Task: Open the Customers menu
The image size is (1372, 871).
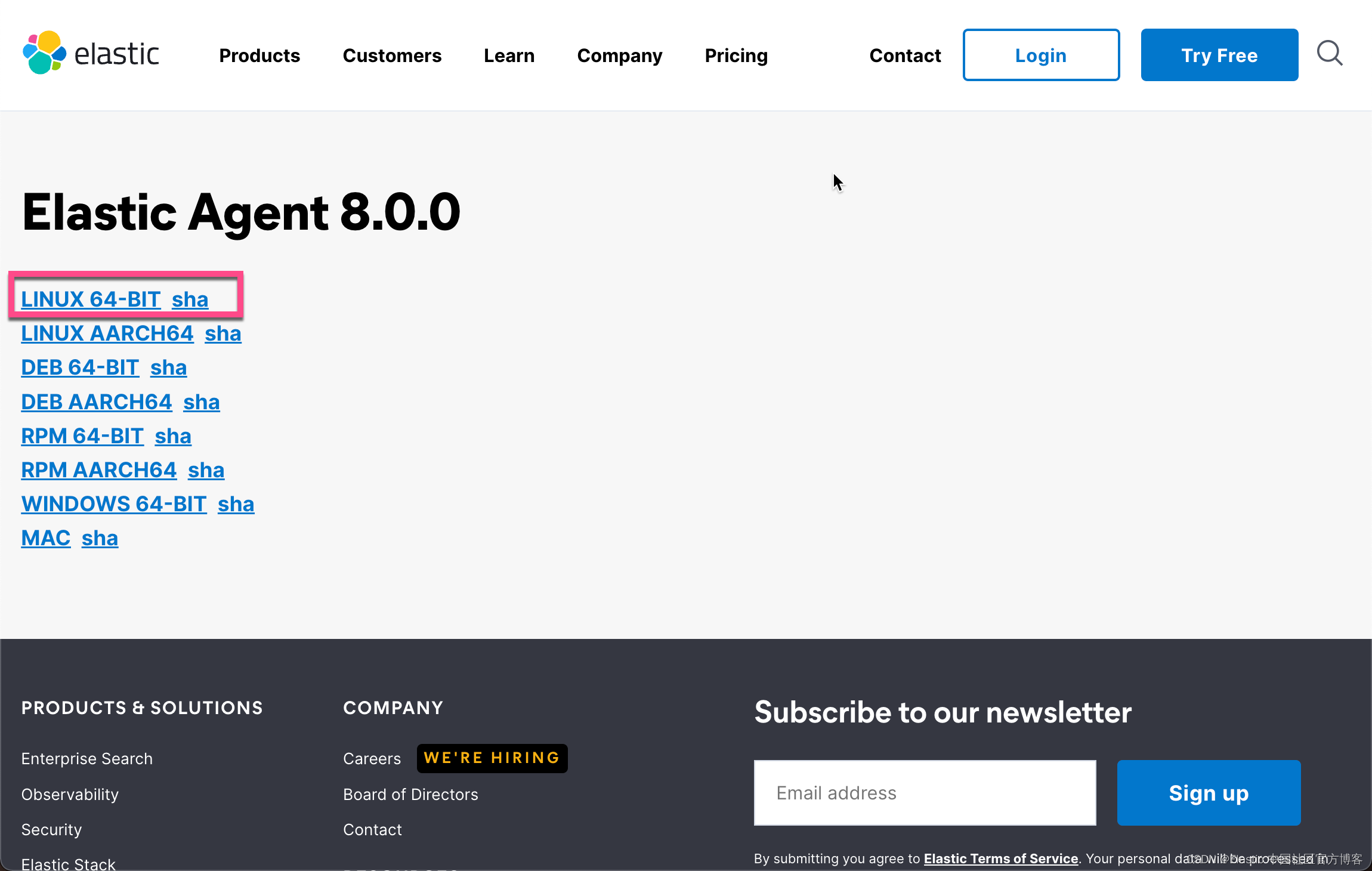Action: point(392,55)
